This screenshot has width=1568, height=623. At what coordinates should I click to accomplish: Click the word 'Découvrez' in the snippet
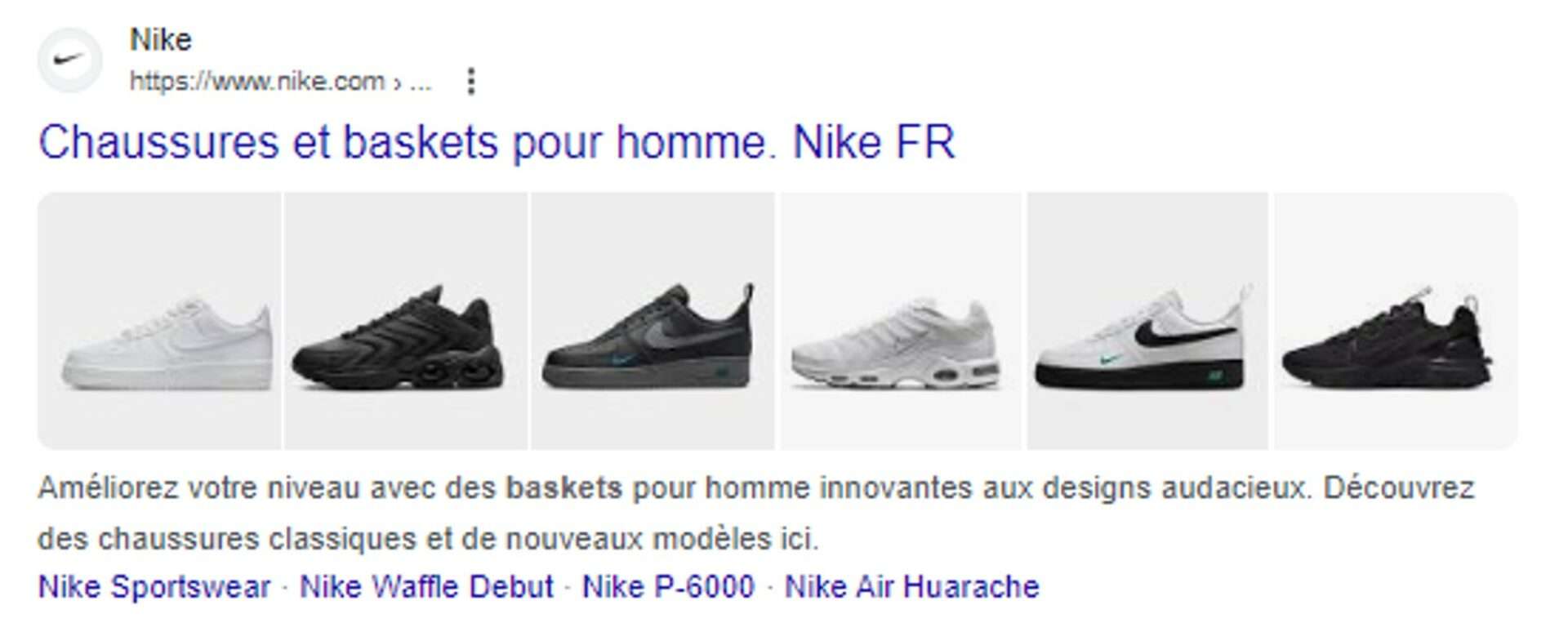pos(1399,487)
